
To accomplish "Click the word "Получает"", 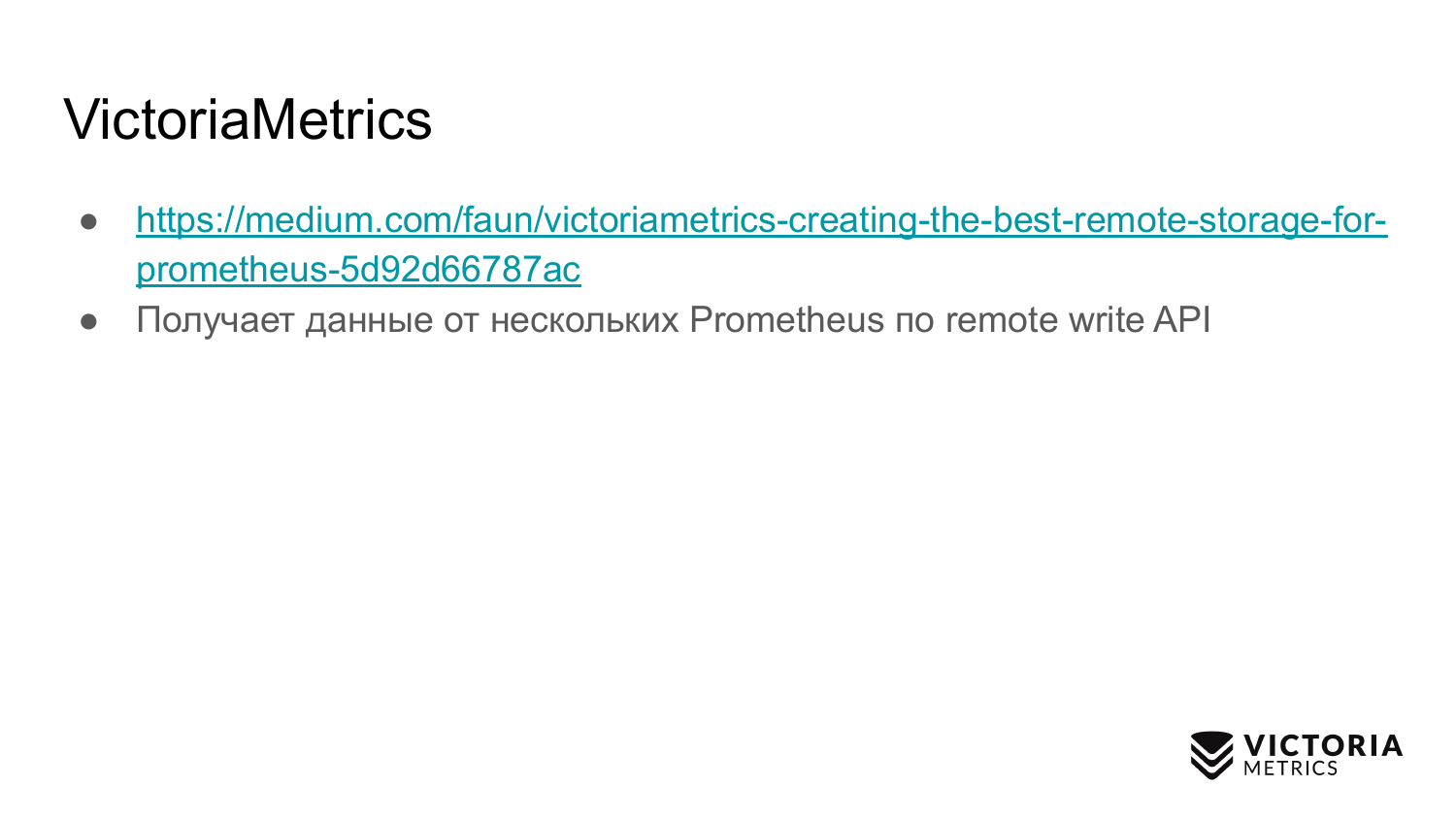I will coord(215,320).
